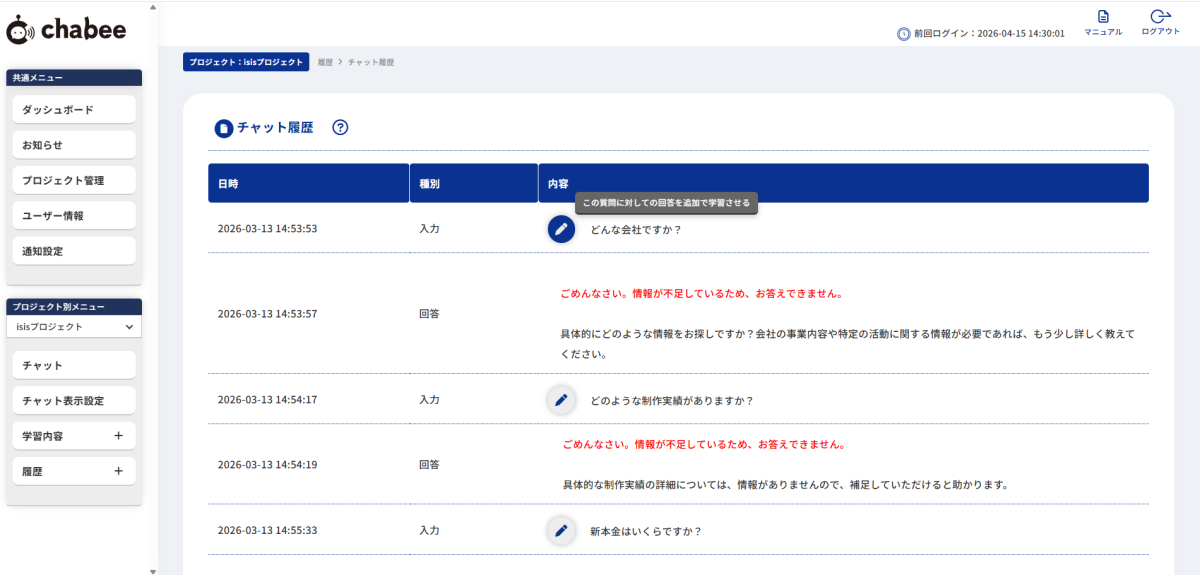Open チャット表示設定
Screen dimensions: 1200x575
coord(74,401)
